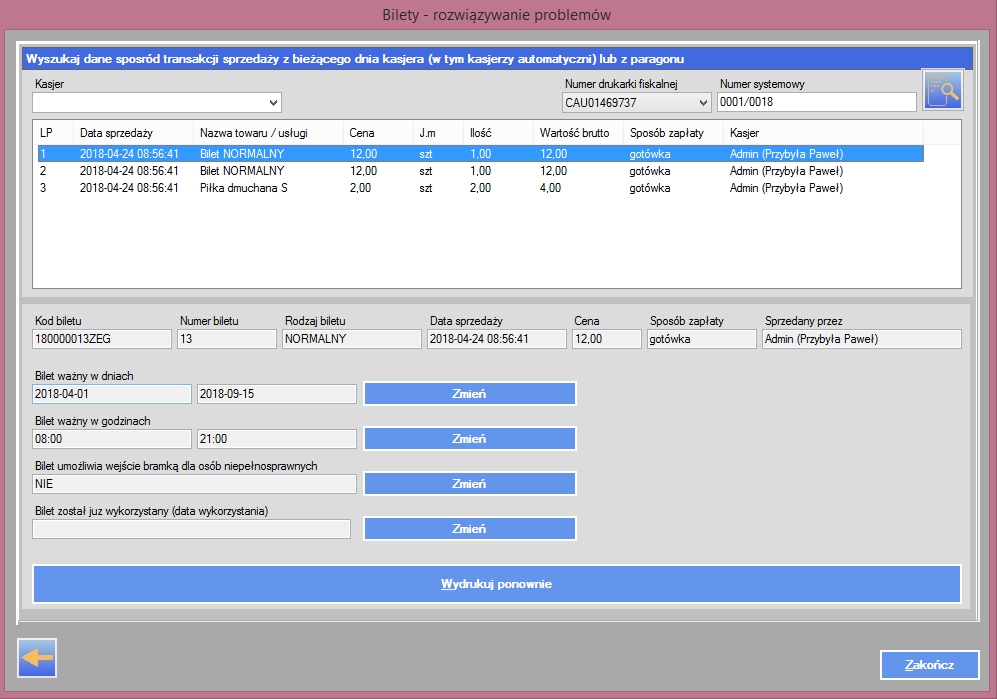
Task: Click the start hour field 08:00
Action: pyautogui.click(x=112, y=439)
